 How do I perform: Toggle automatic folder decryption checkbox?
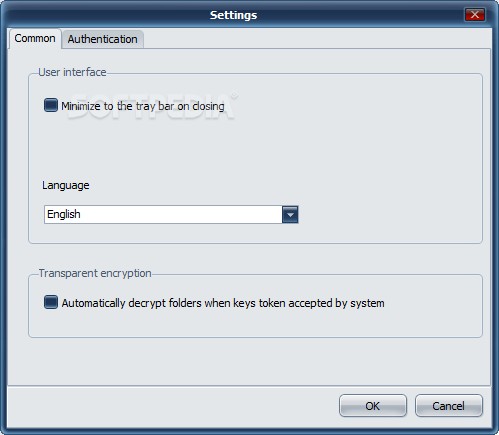51,302
